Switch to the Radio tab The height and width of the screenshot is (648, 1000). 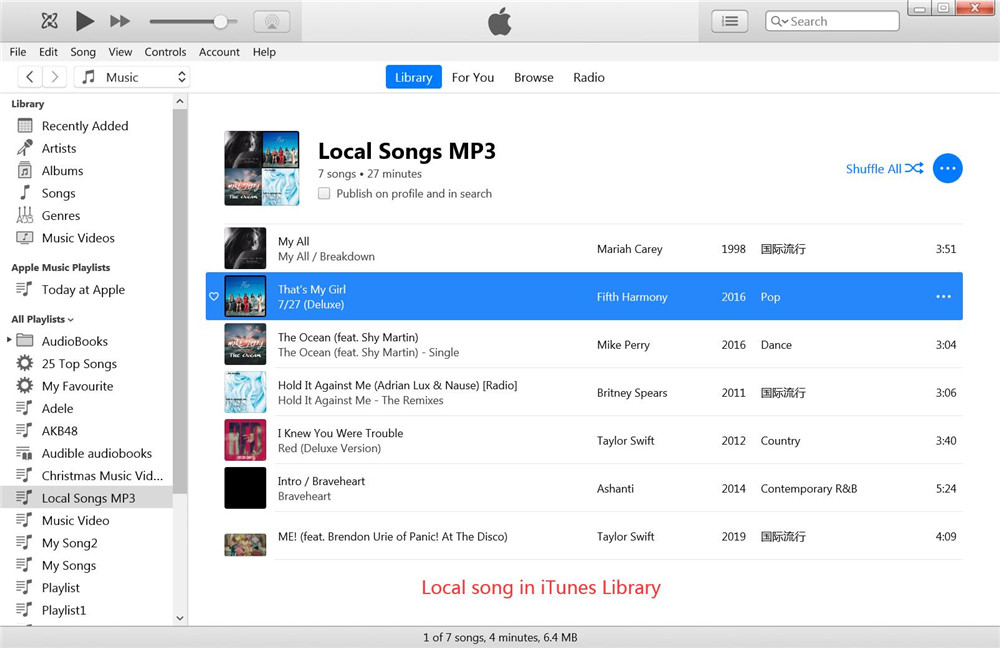tap(589, 77)
